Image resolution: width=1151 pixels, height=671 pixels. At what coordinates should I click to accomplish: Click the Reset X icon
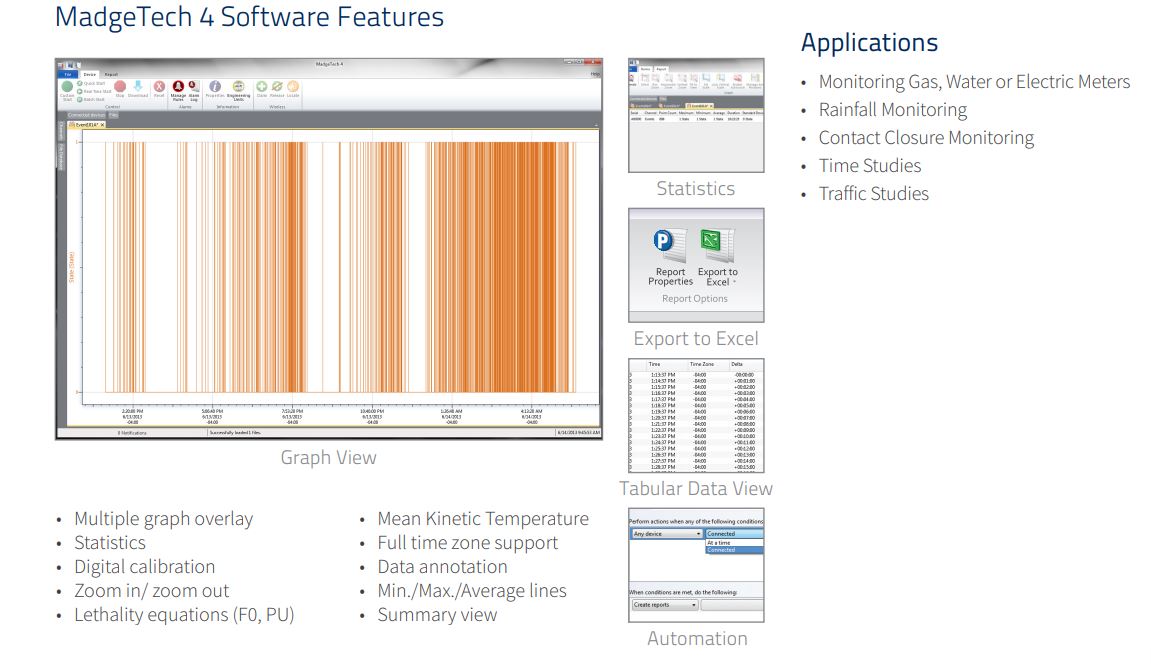159,87
